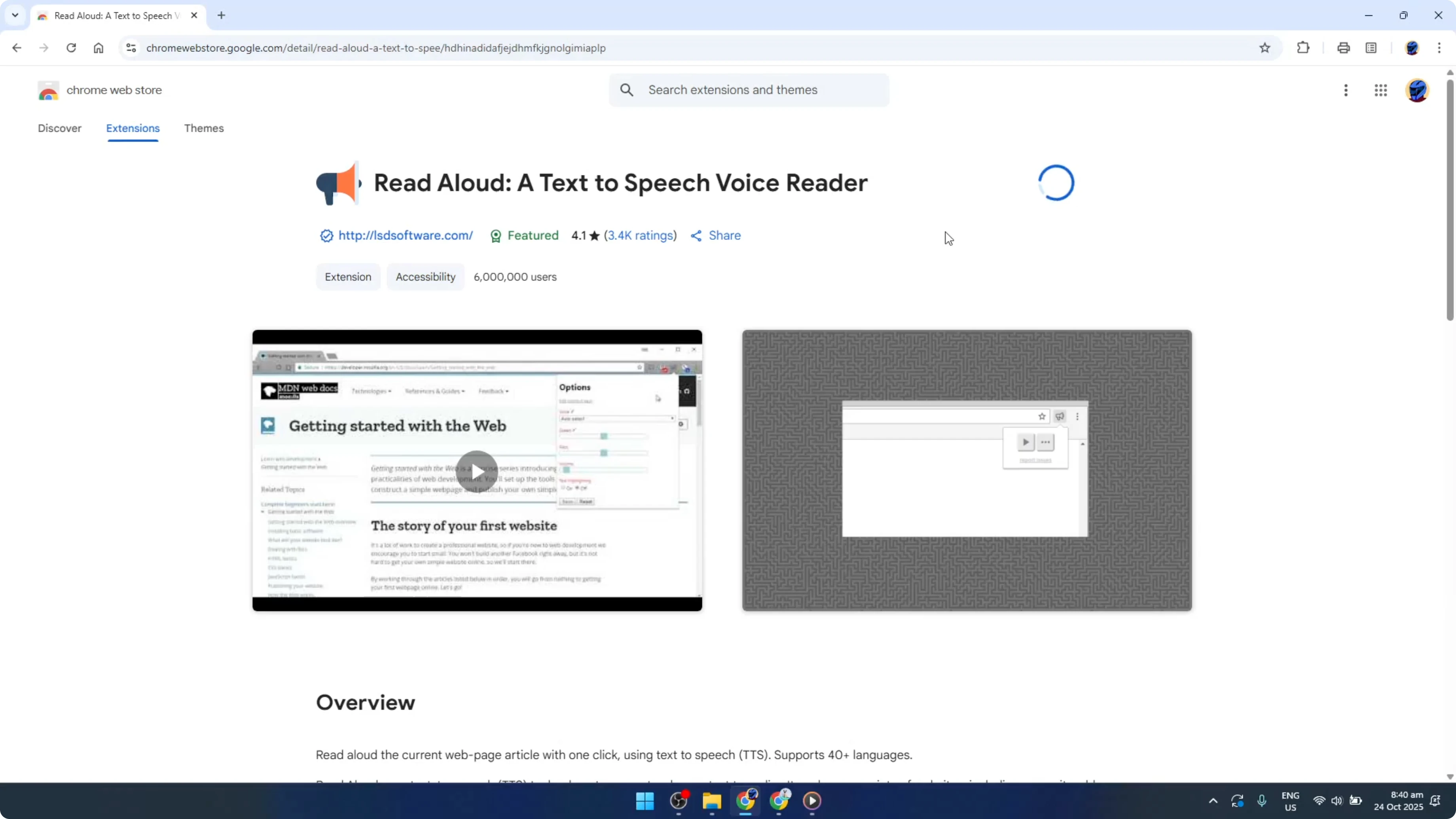Close the Read Aloud tab
Viewport: 1456px width, 819px height.
(194, 15)
